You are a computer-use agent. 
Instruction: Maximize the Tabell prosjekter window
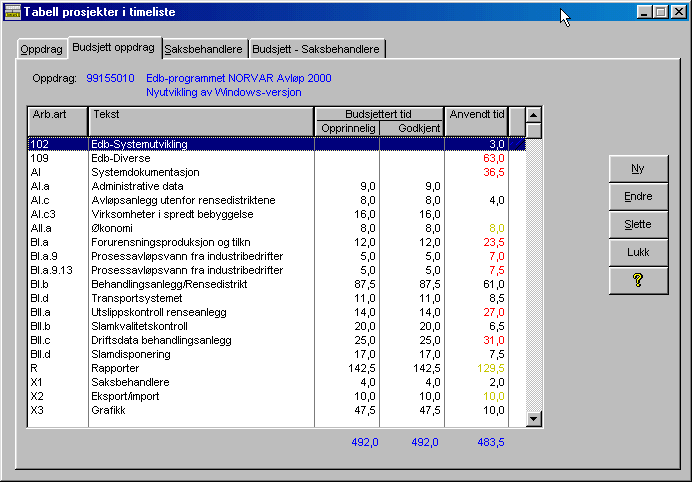pos(660,11)
